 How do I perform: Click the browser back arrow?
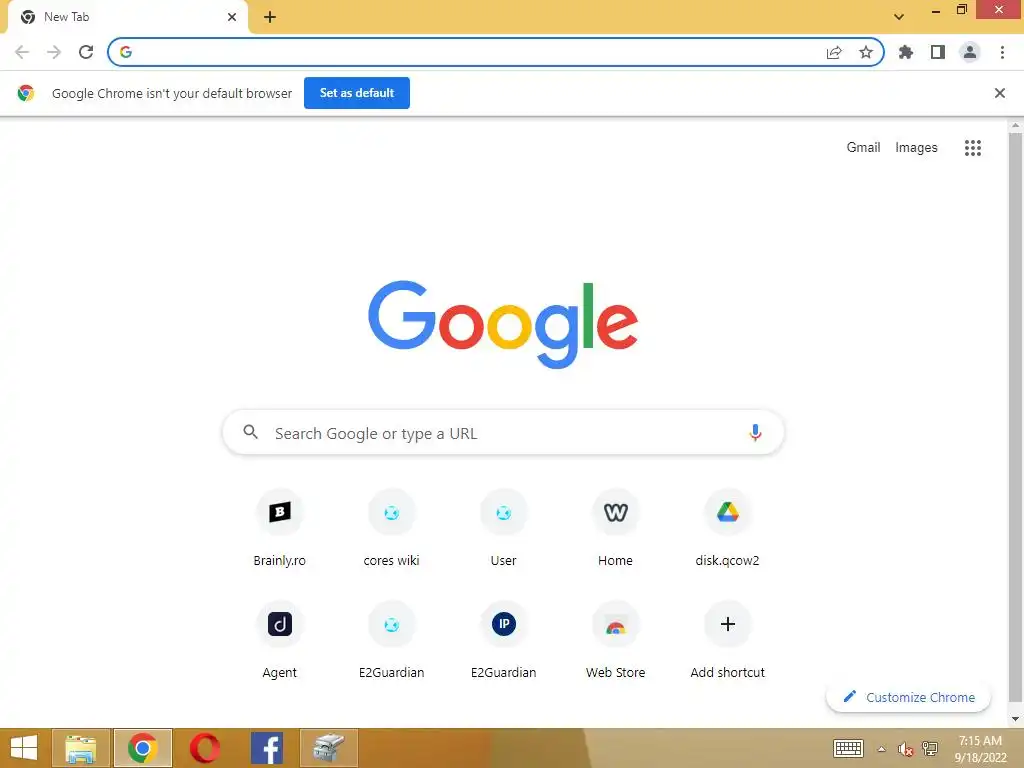click(22, 52)
